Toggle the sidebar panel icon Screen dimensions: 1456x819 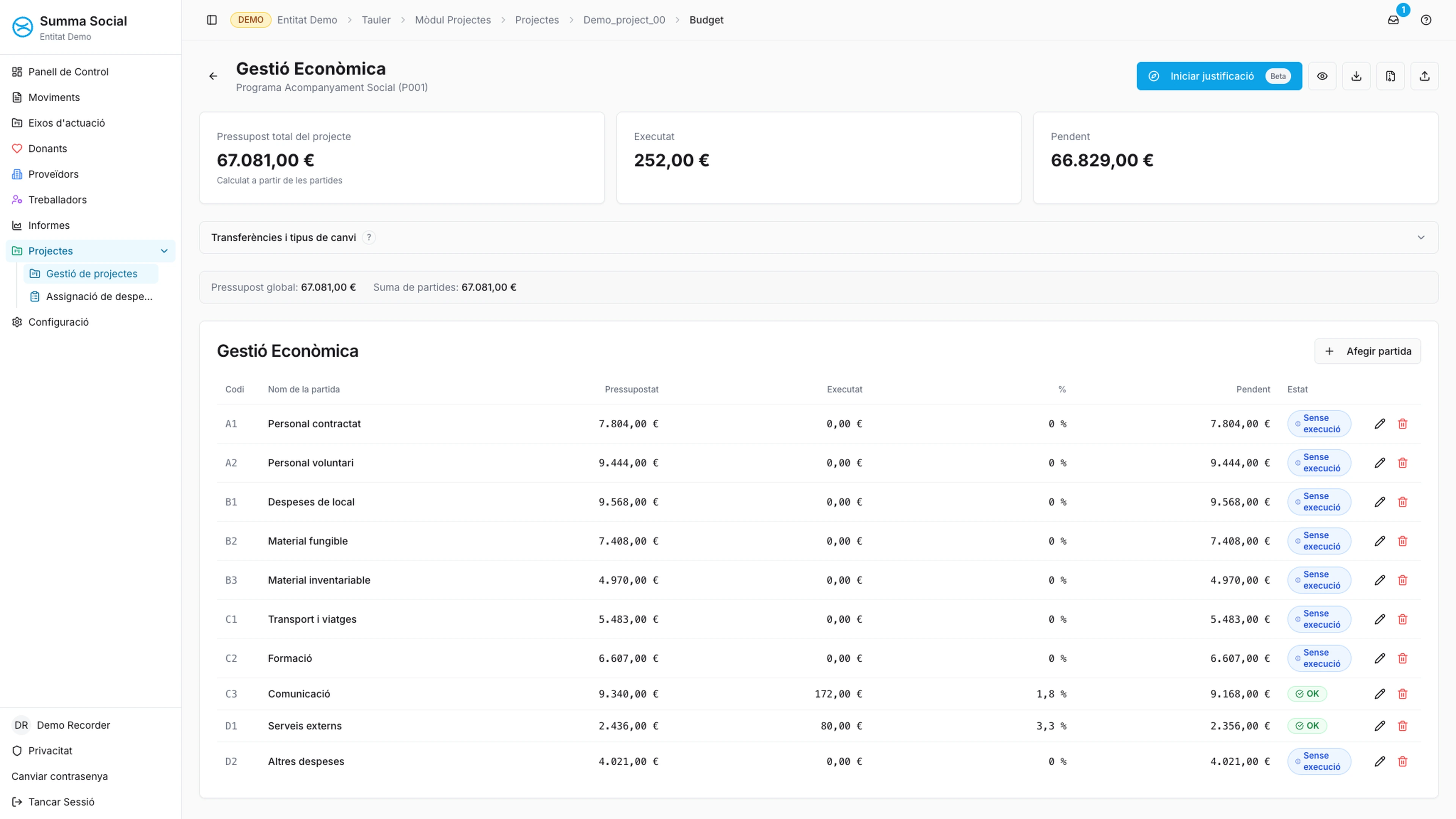pyautogui.click(x=212, y=20)
